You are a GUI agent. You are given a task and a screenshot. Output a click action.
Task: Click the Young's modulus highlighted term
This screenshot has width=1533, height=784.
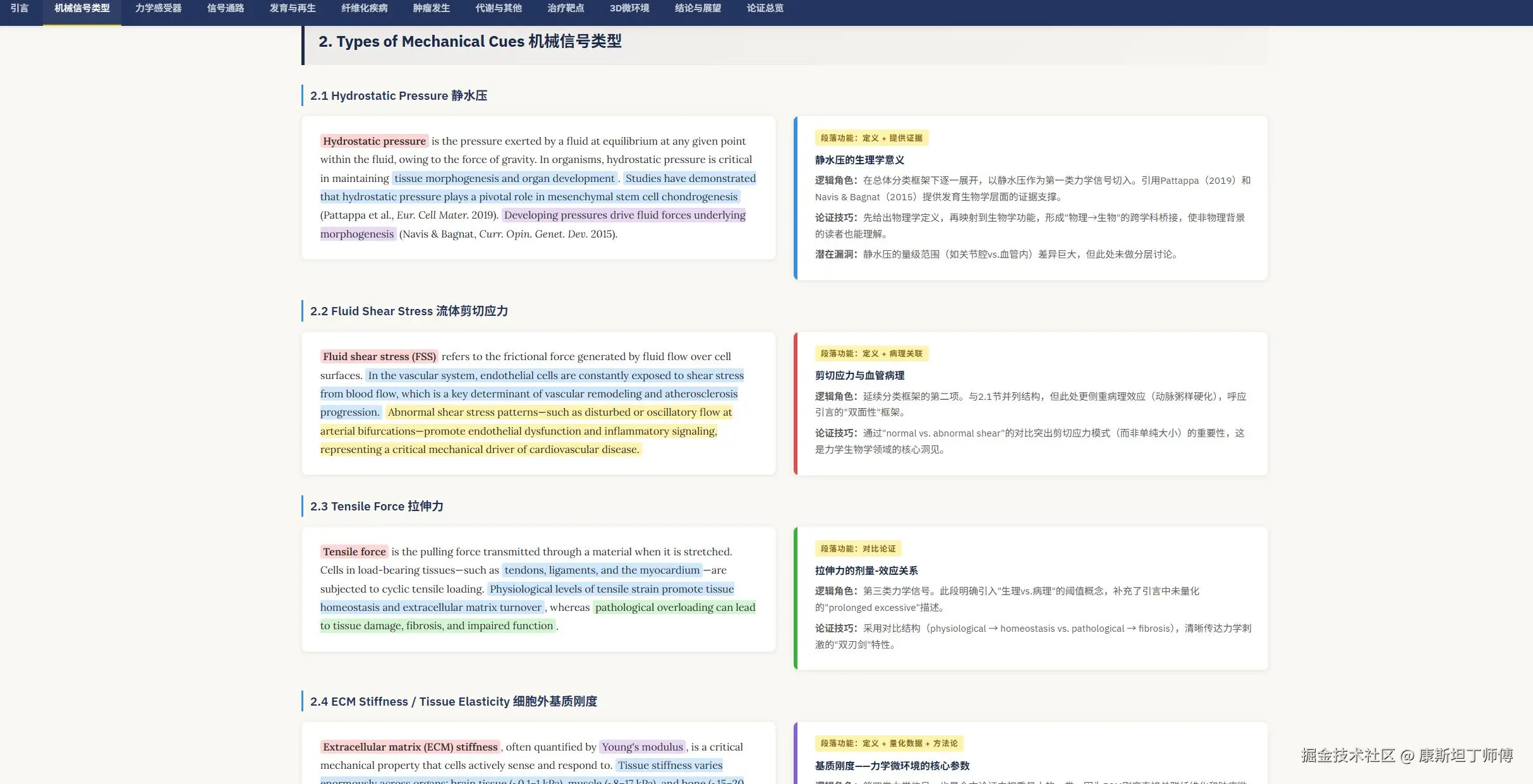point(642,747)
